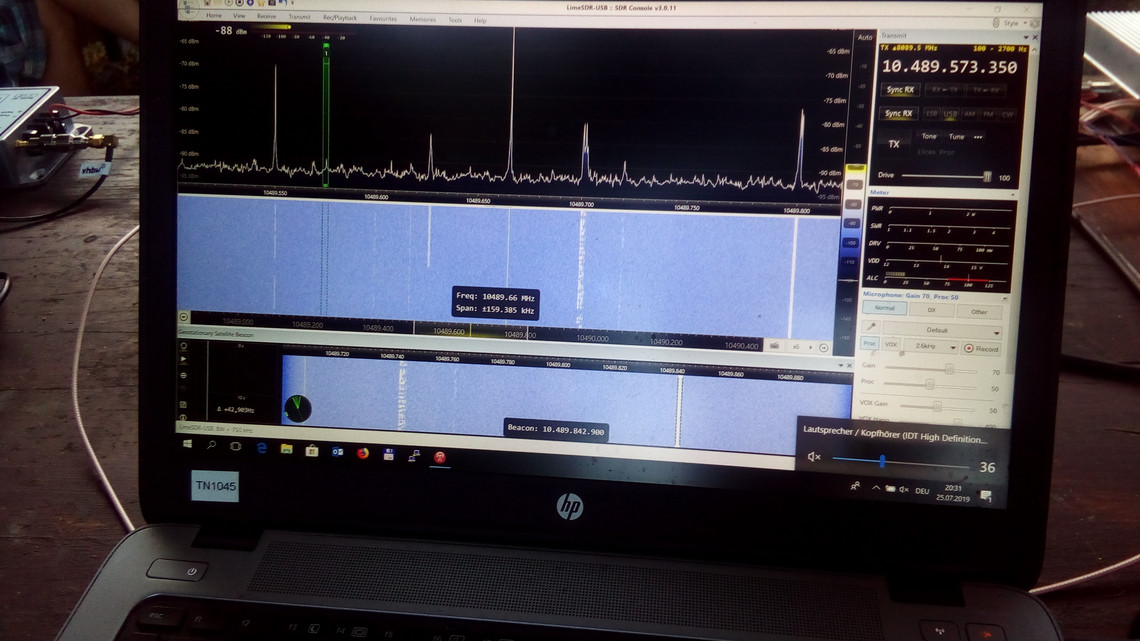Select AM transmit mode
The height and width of the screenshot is (641, 1140).
point(969,114)
